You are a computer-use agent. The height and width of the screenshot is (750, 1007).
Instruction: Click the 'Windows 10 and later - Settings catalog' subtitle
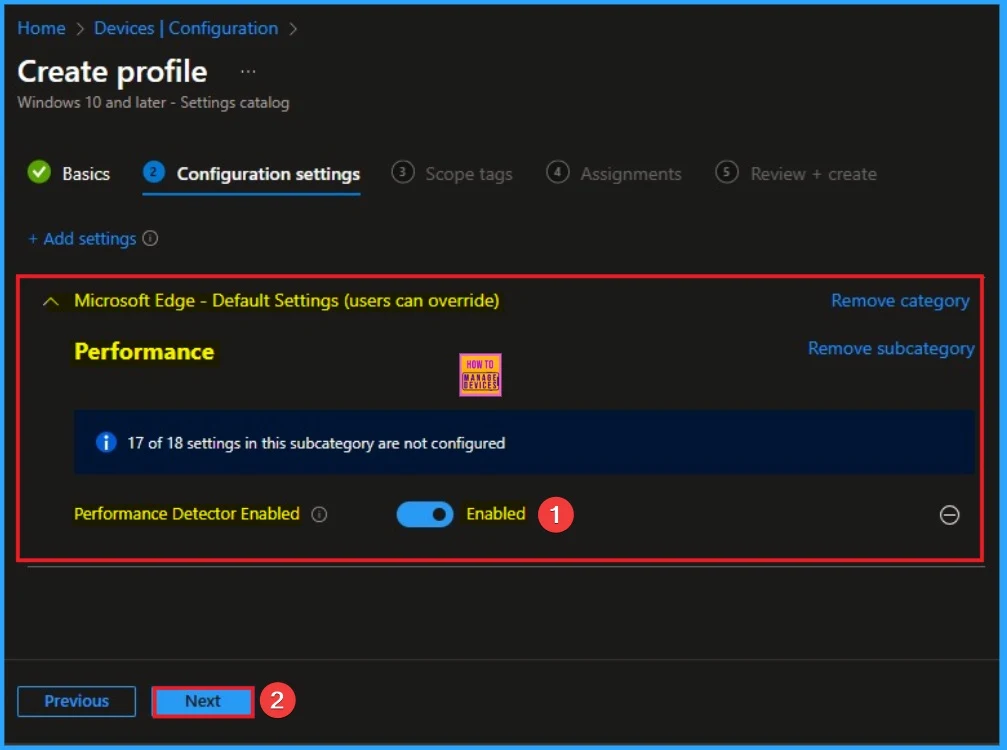click(153, 103)
